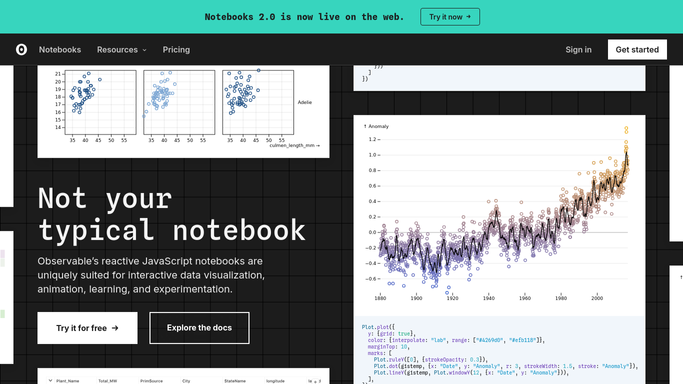
Task: Open the Pricing page
Action: pyautogui.click(x=176, y=50)
